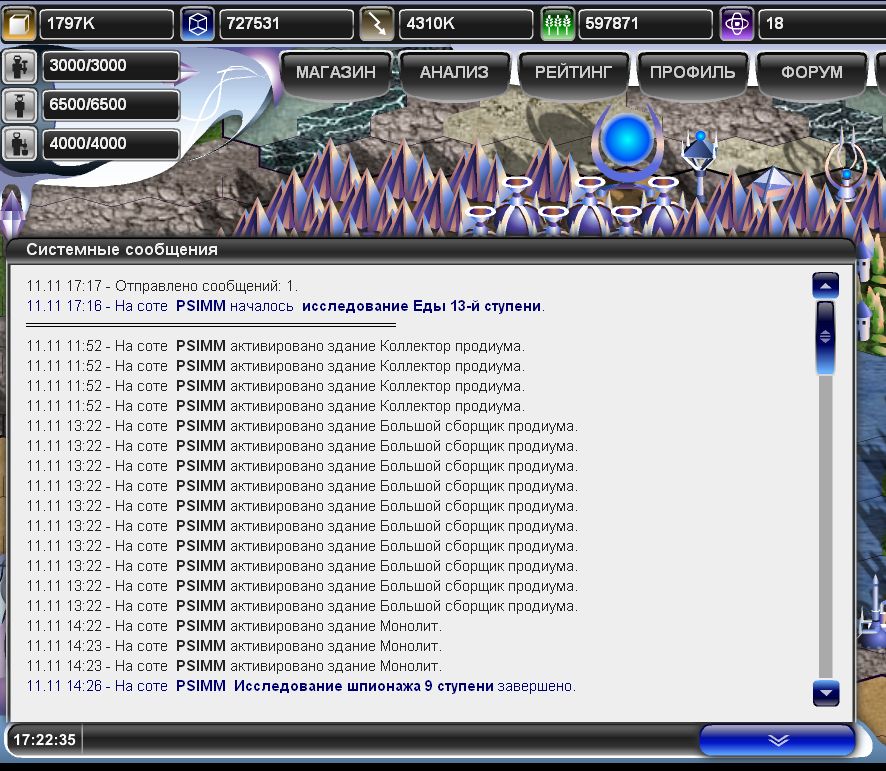Go to the ФОРУМ section
The height and width of the screenshot is (771, 886).
tap(811, 72)
